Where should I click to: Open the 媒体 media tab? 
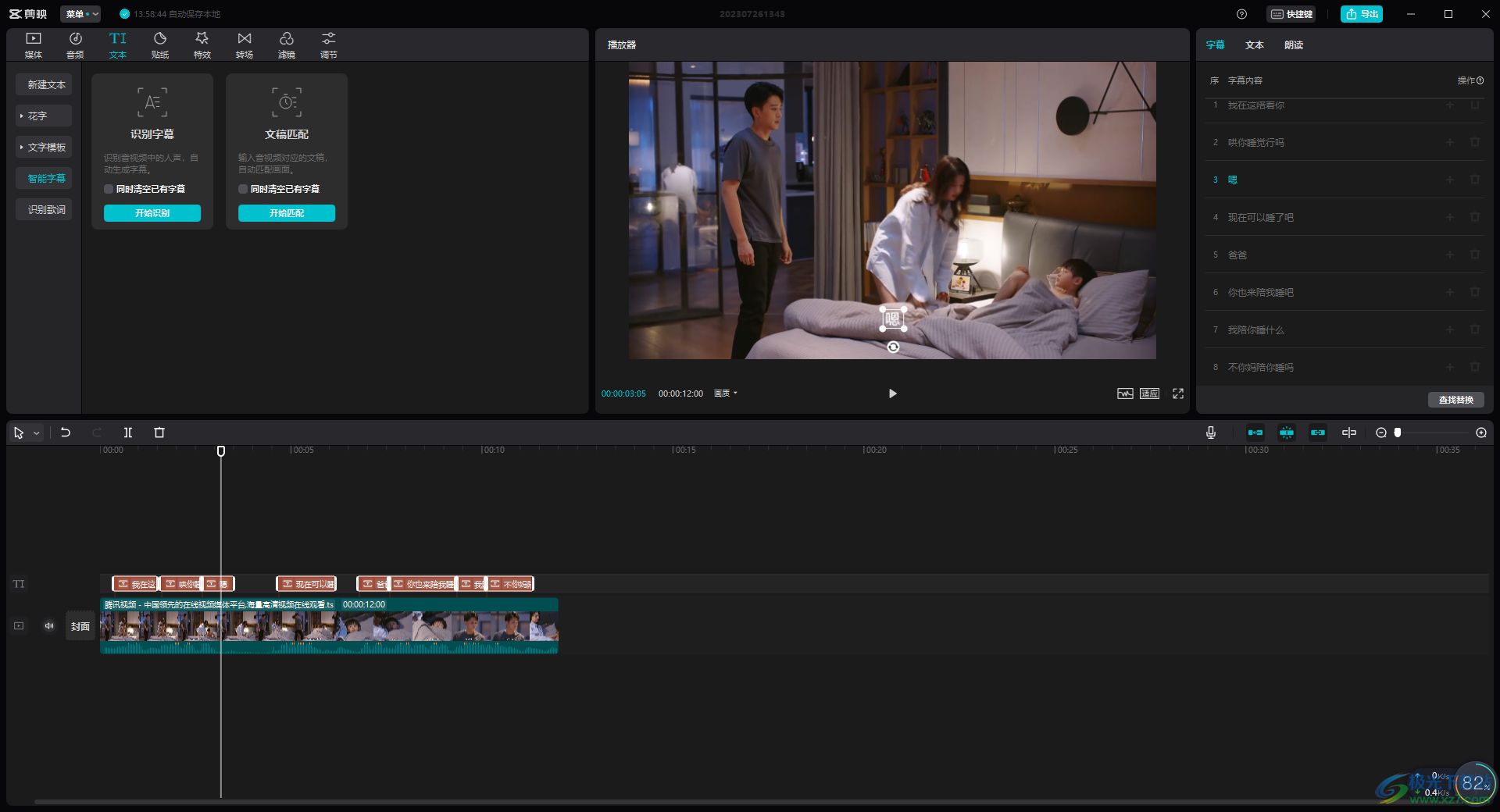[34, 45]
